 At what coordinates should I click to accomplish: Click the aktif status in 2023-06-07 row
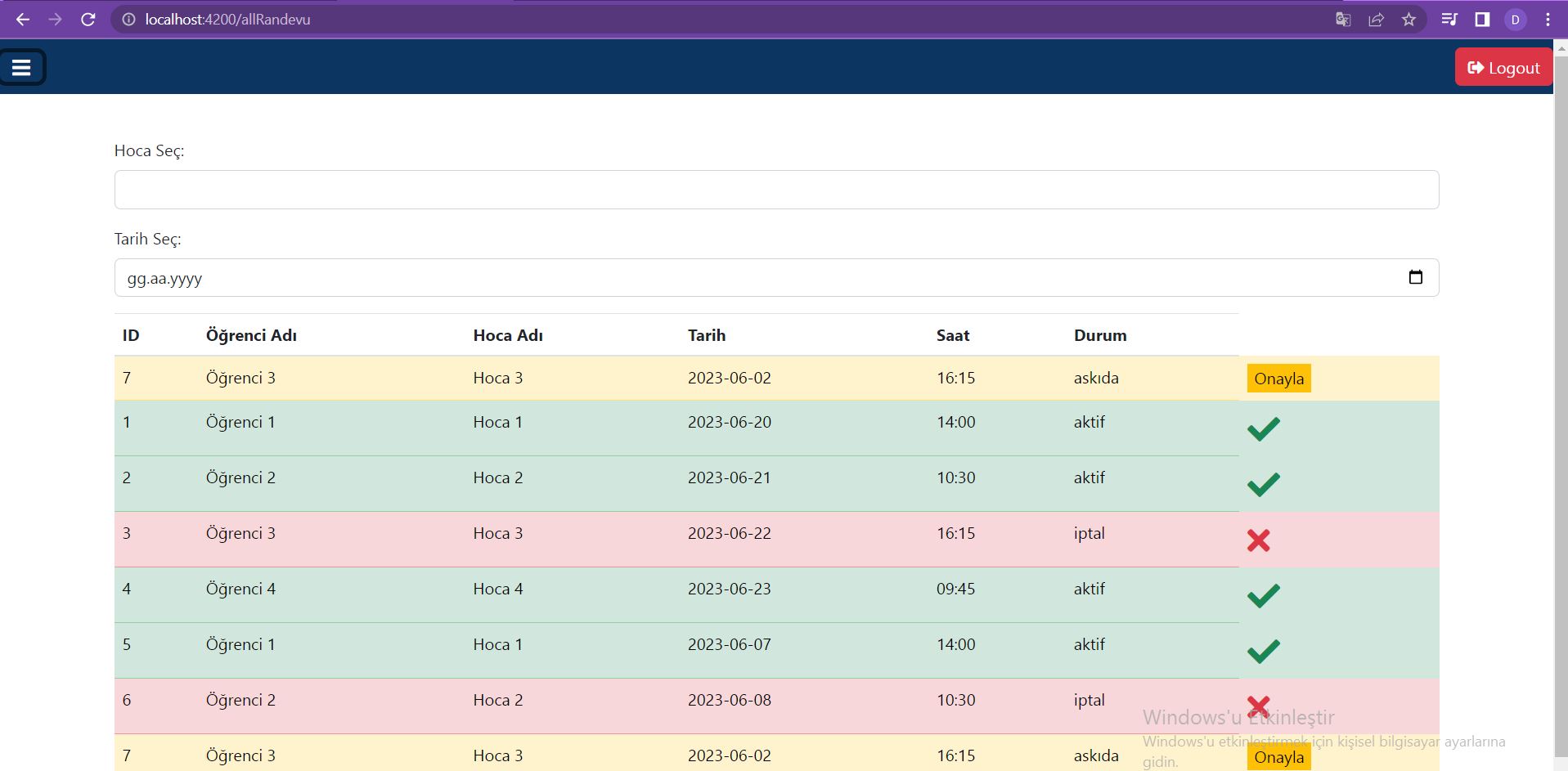pos(1090,644)
